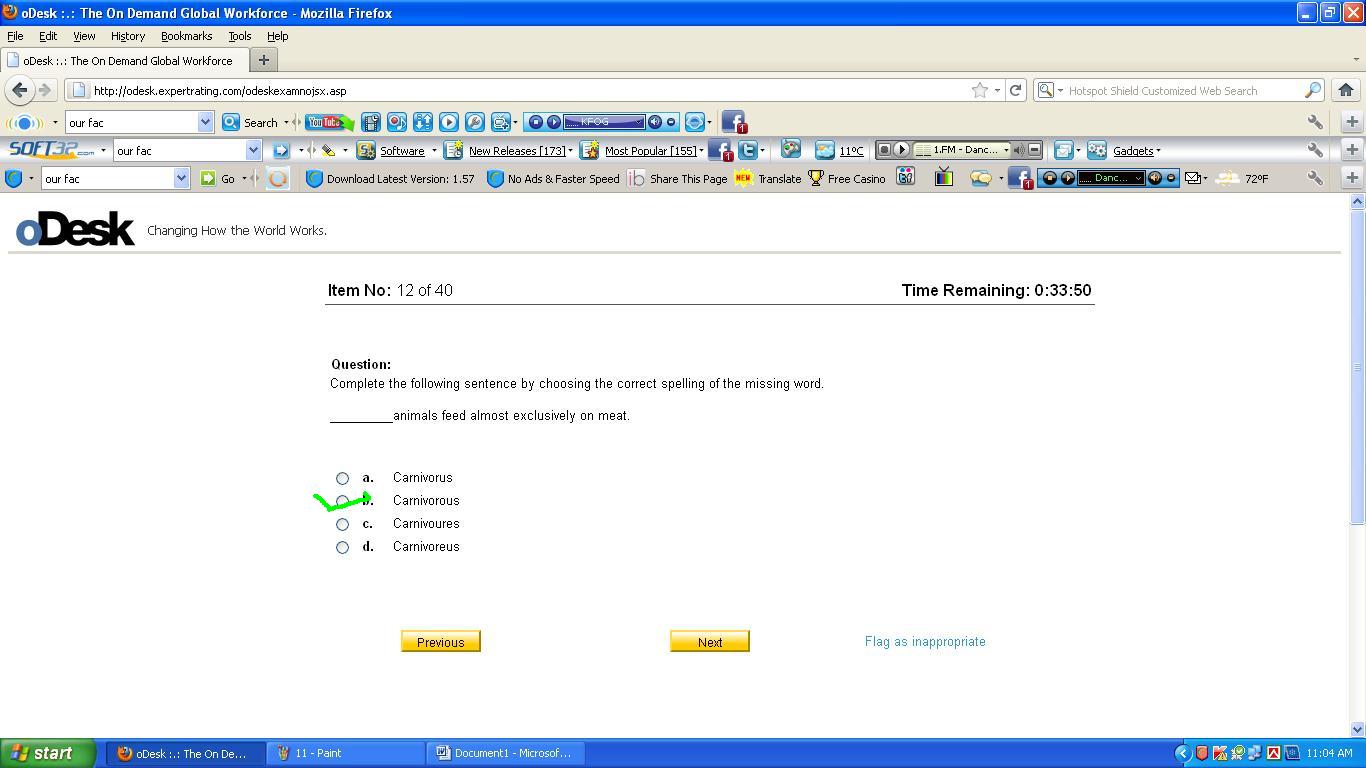The image size is (1366, 768).
Task: Click the Hotspot Shield icon in third toolbar
Action: tap(13, 178)
